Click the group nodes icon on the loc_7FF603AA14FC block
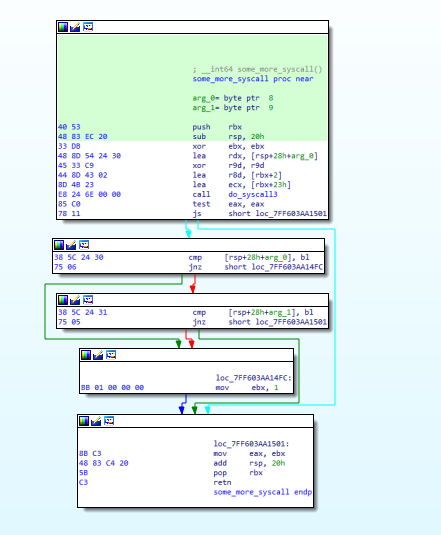This screenshot has width=441, height=535. [x=111, y=355]
